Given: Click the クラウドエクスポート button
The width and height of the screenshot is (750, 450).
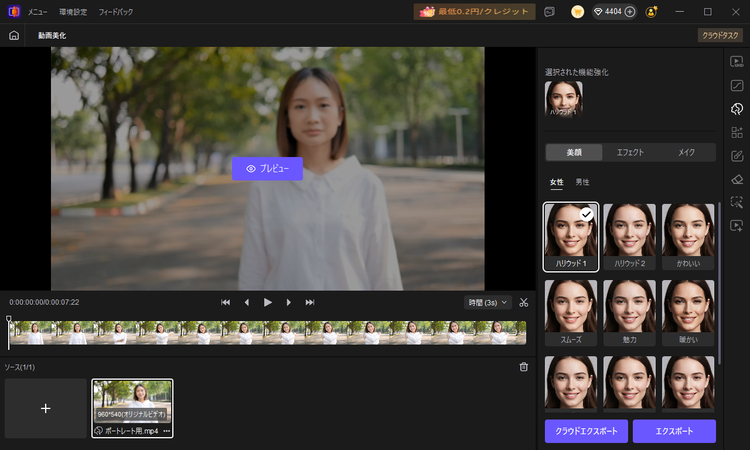Looking at the screenshot, I should pos(586,431).
